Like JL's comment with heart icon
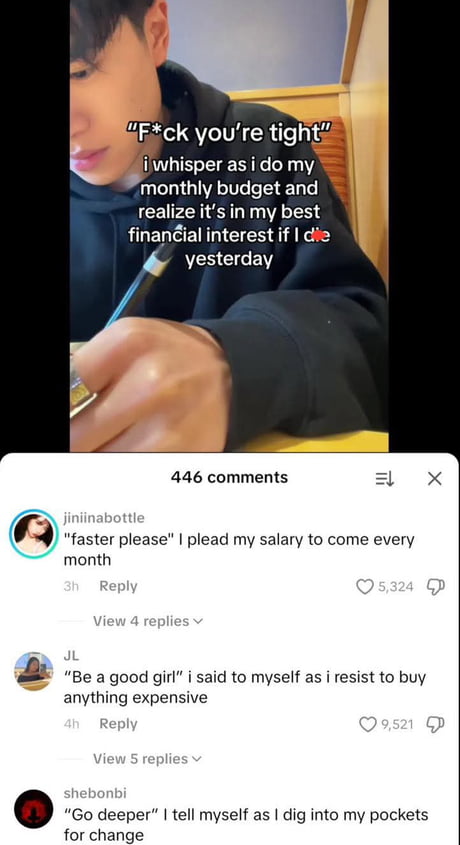 click(x=367, y=724)
